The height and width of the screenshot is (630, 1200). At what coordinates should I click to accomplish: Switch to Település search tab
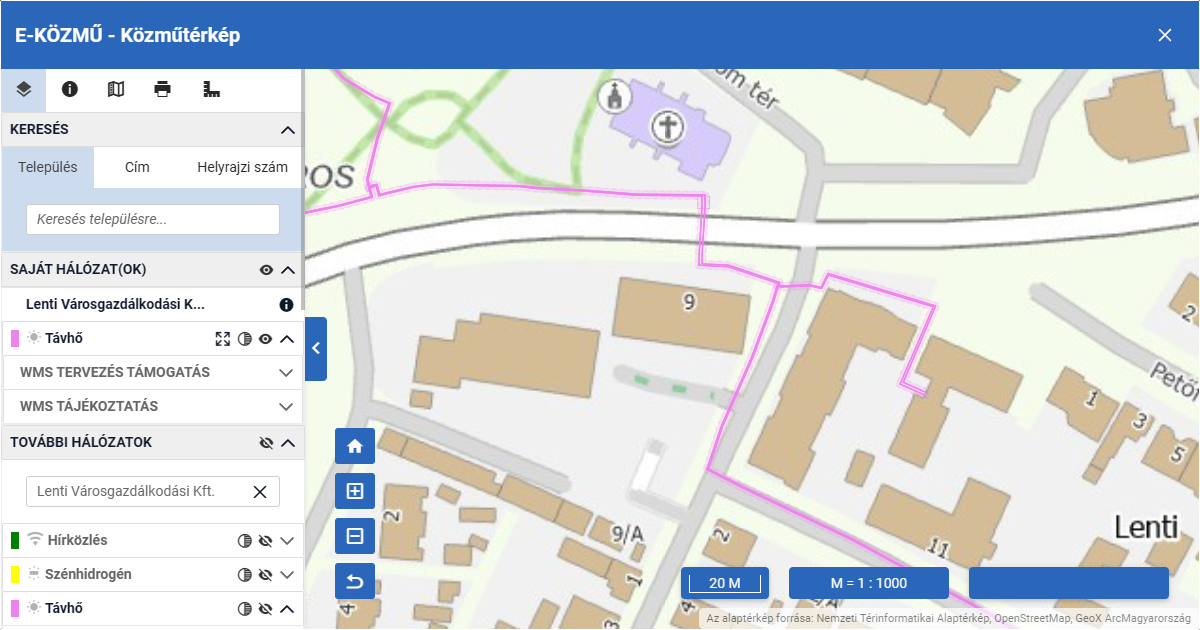point(48,167)
